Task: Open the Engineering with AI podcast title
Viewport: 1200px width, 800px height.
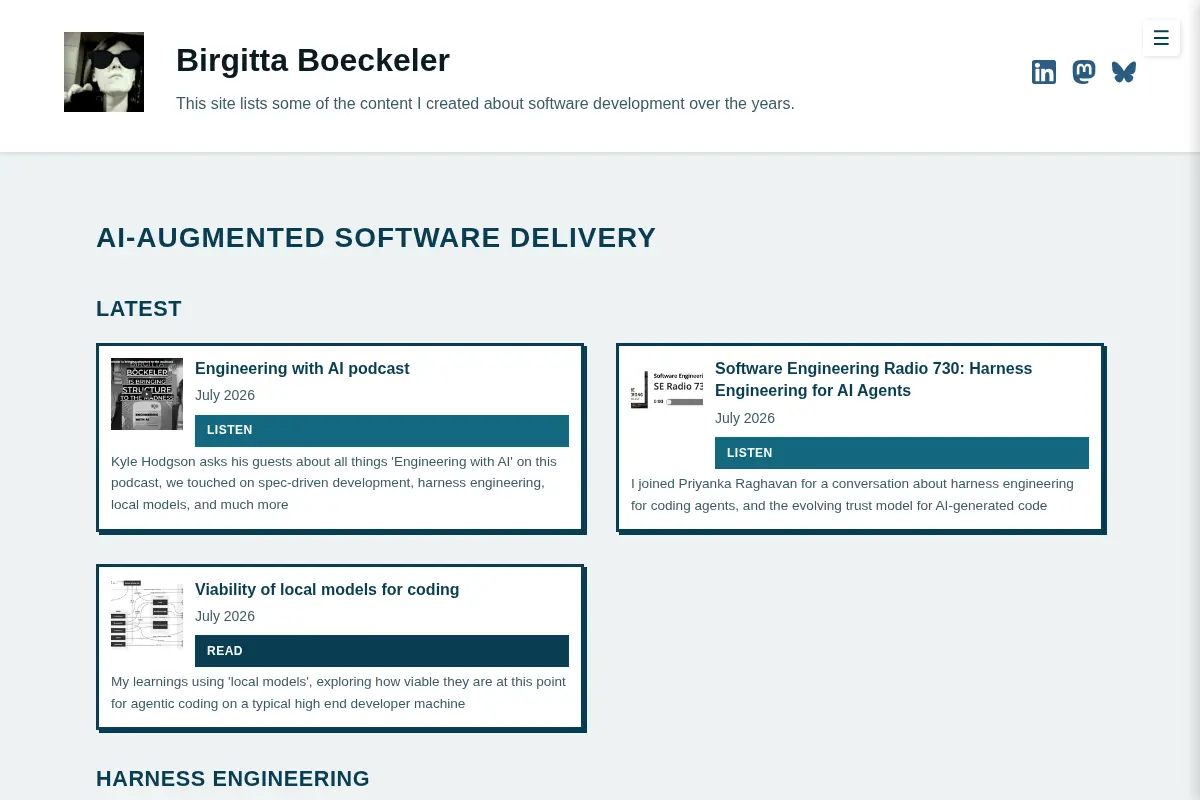Action: coord(302,368)
